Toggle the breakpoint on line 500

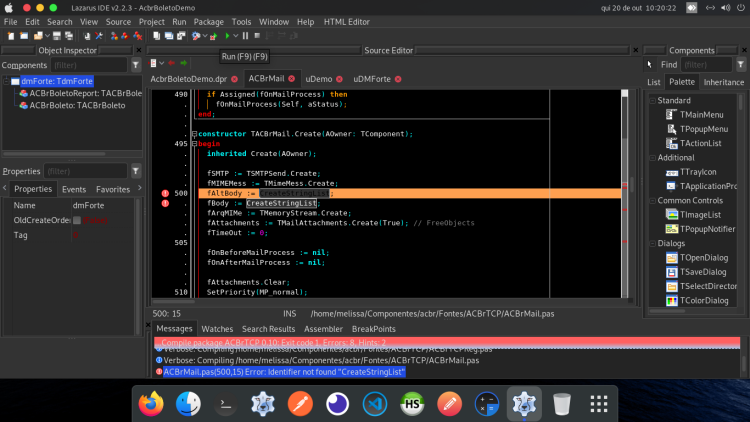tap(165, 193)
